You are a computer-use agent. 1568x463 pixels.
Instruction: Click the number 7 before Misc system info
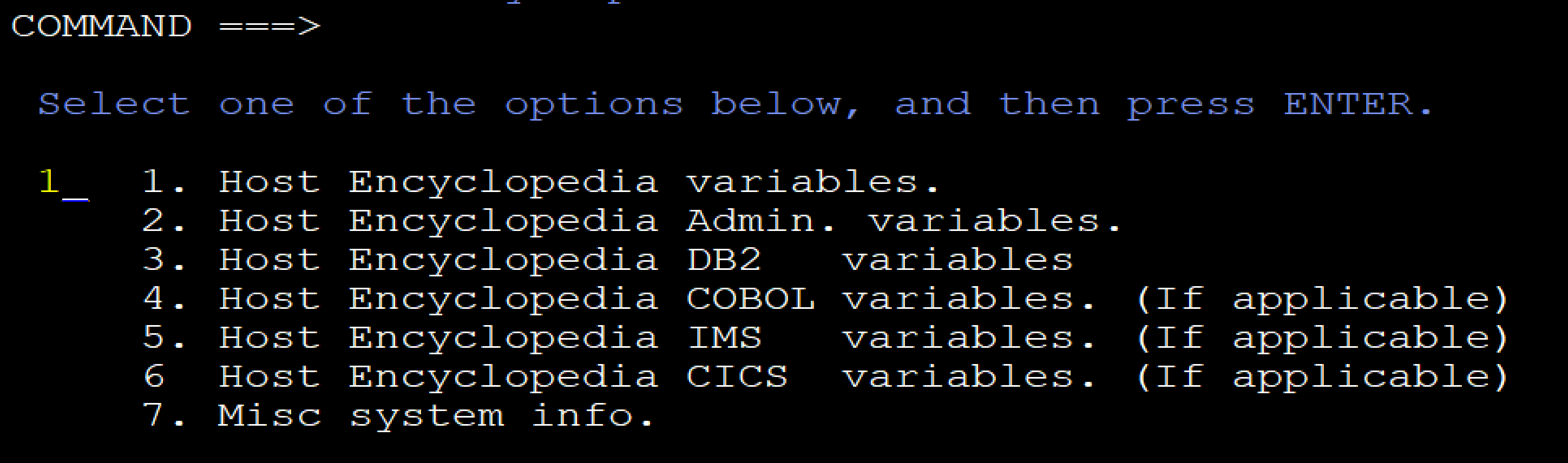click(153, 415)
